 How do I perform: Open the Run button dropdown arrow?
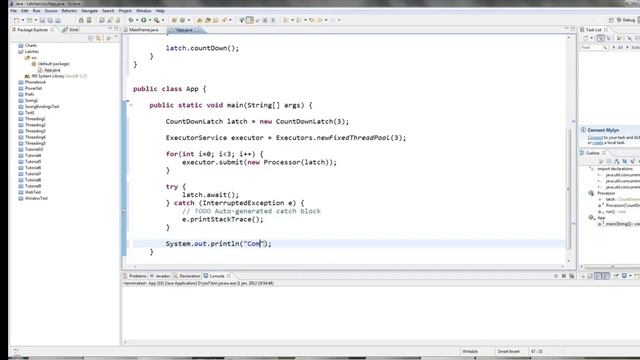pos(150,20)
